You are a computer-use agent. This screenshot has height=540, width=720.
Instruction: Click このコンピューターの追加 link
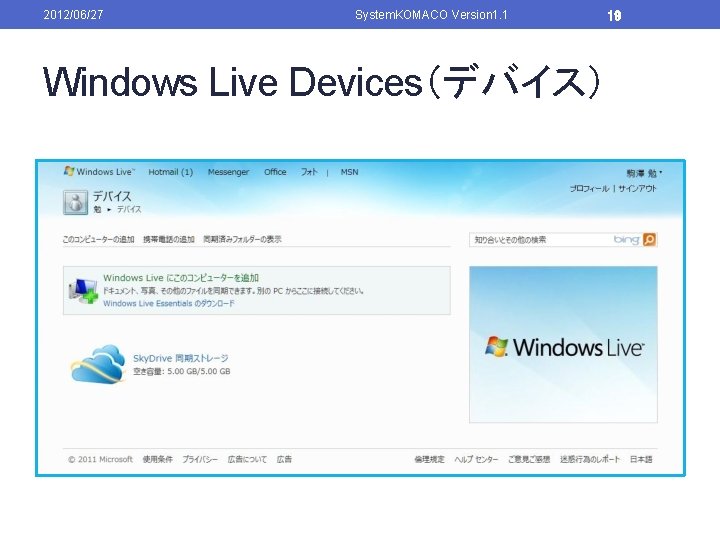click(x=98, y=239)
